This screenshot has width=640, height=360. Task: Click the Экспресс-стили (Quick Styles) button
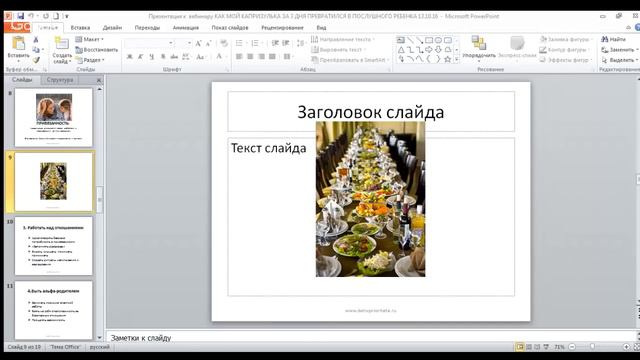(517, 47)
